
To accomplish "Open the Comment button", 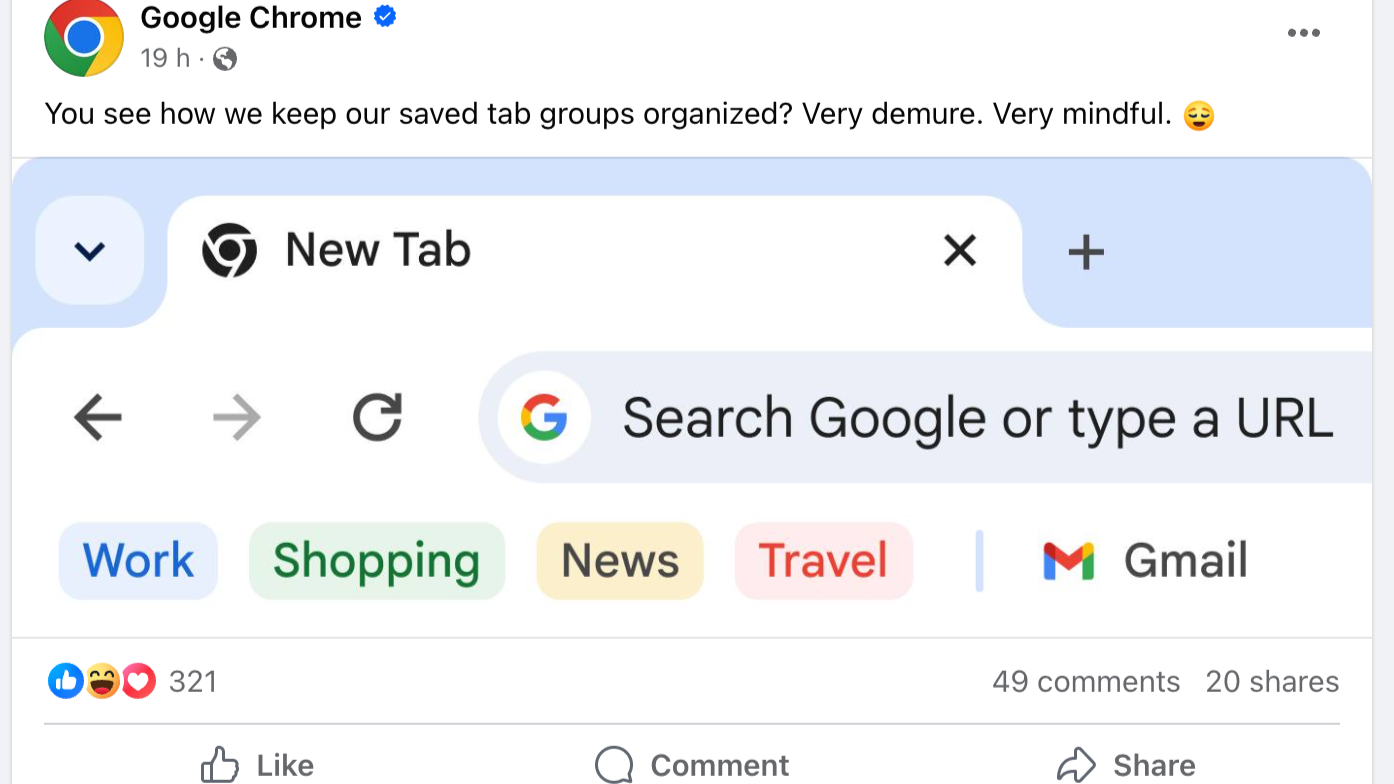I will 692,765.
